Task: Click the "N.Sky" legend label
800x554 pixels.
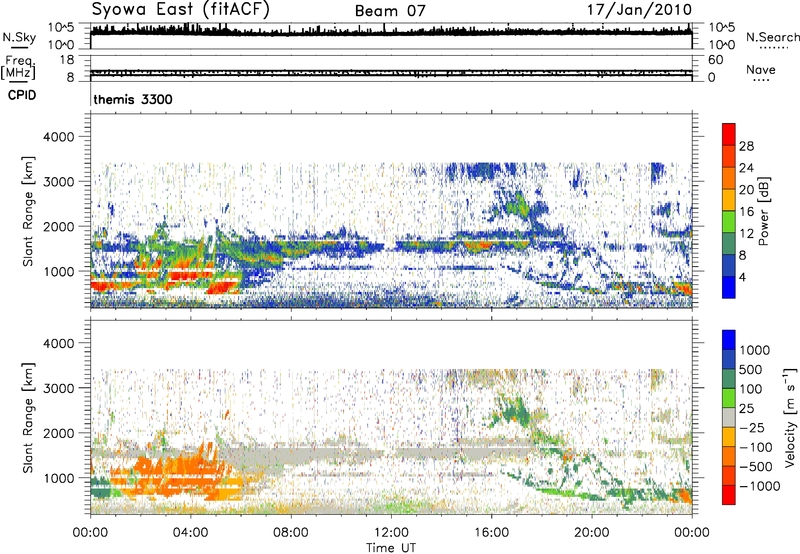Action: point(19,37)
